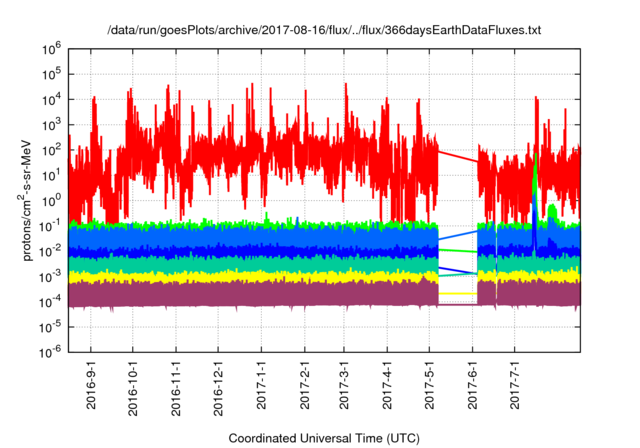640x448 pixels.
Task: Click the 10^-1 y-axis tick label
Action: [x=50, y=226]
